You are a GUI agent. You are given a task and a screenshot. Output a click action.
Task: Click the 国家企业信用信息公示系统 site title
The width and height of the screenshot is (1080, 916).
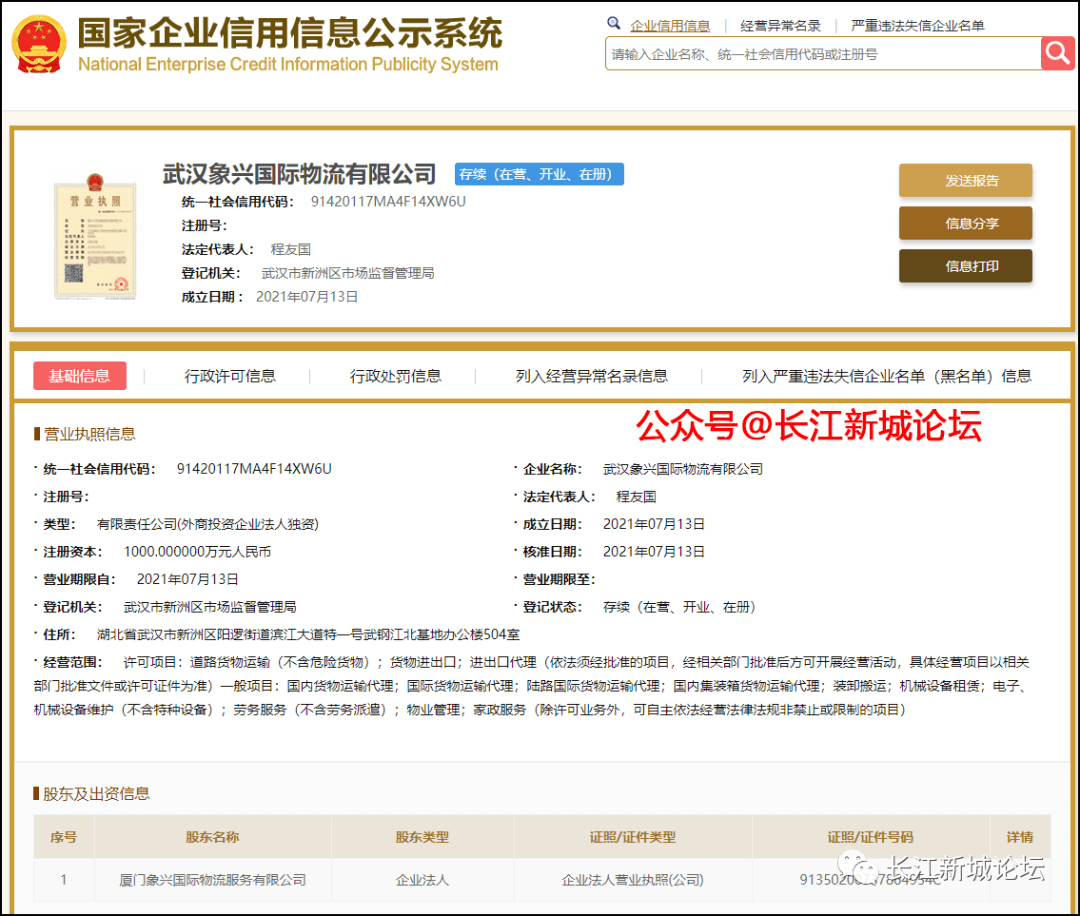290,35
